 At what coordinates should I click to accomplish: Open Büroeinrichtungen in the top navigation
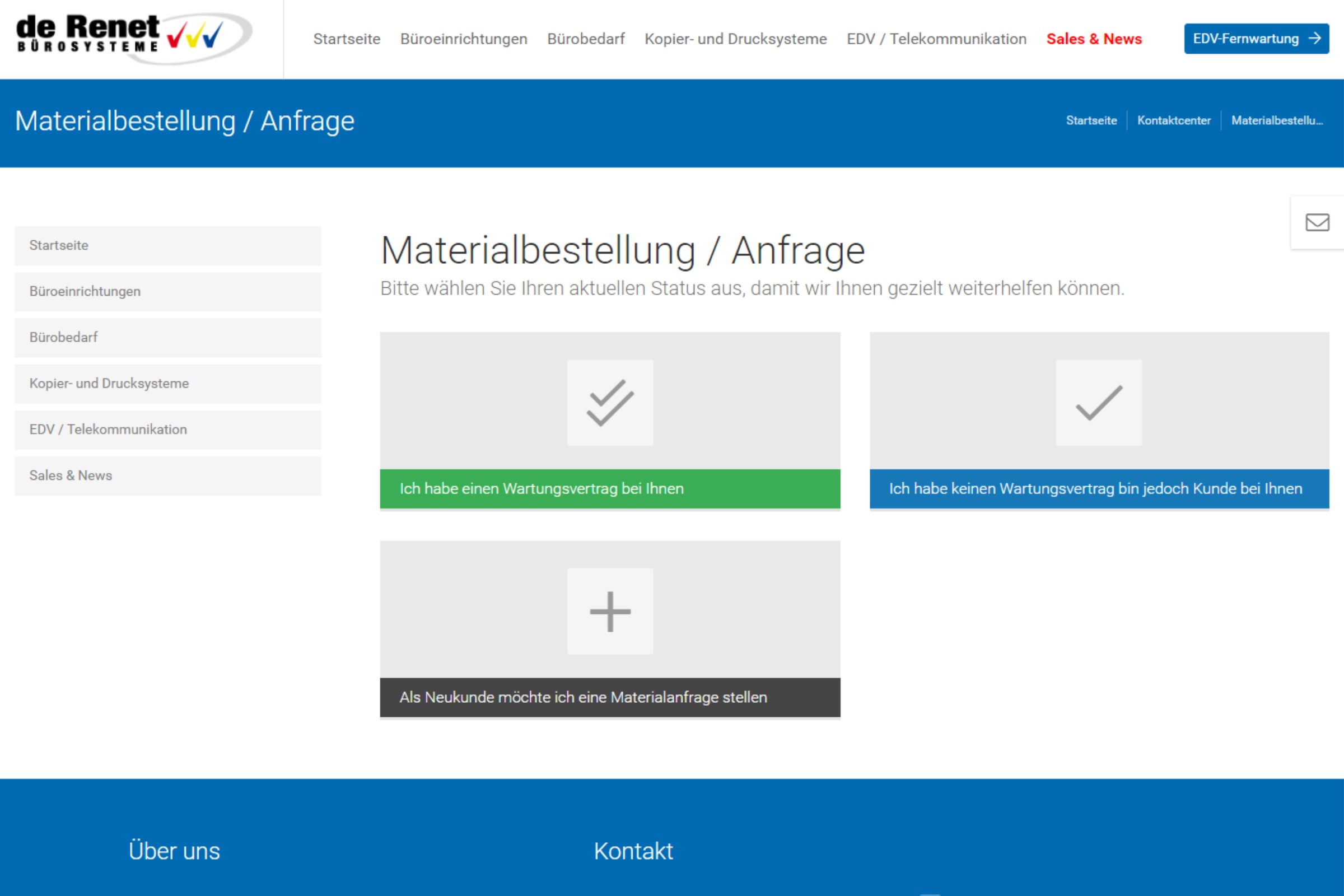coord(464,39)
